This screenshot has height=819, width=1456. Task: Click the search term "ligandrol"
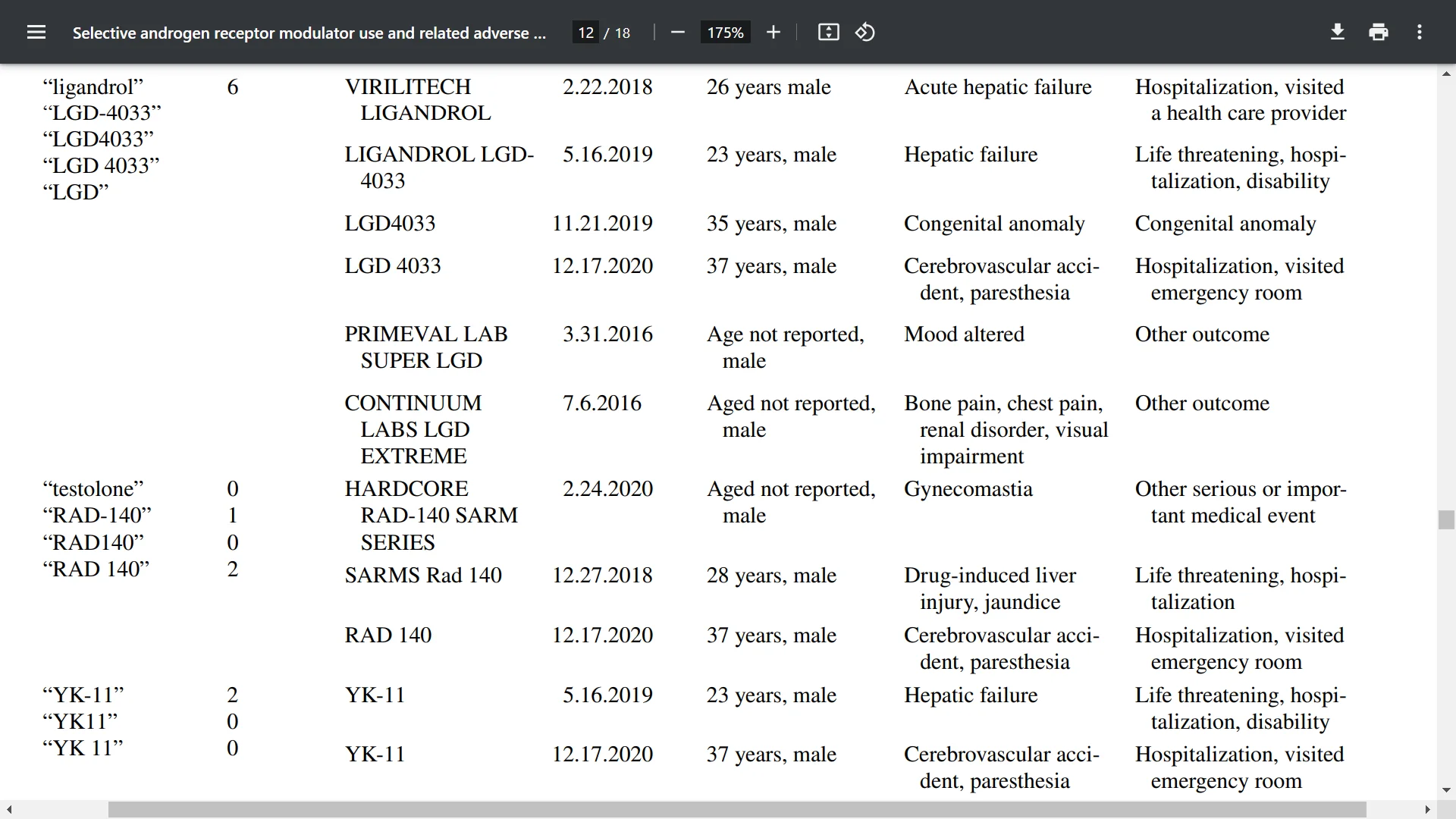93,87
